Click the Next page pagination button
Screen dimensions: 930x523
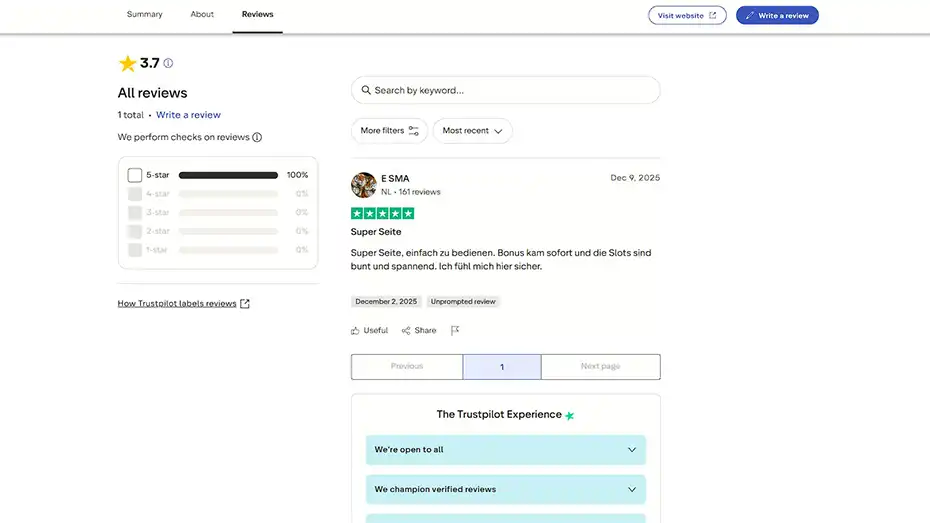pyautogui.click(x=600, y=367)
